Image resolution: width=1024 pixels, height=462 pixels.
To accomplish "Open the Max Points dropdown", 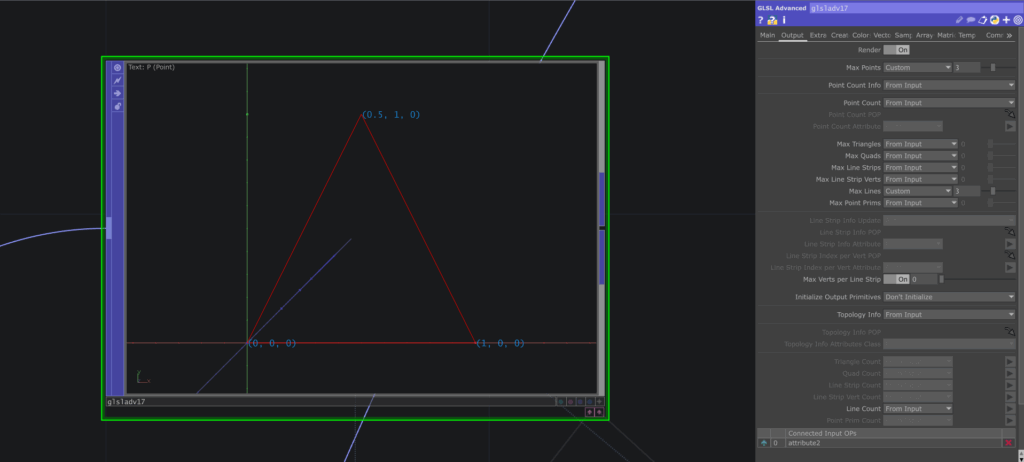I will click(x=917, y=68).
